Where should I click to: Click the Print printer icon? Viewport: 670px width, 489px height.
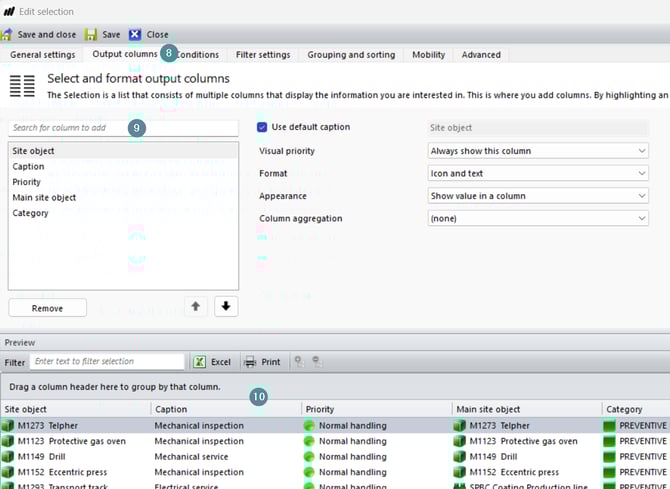(250, 362)
